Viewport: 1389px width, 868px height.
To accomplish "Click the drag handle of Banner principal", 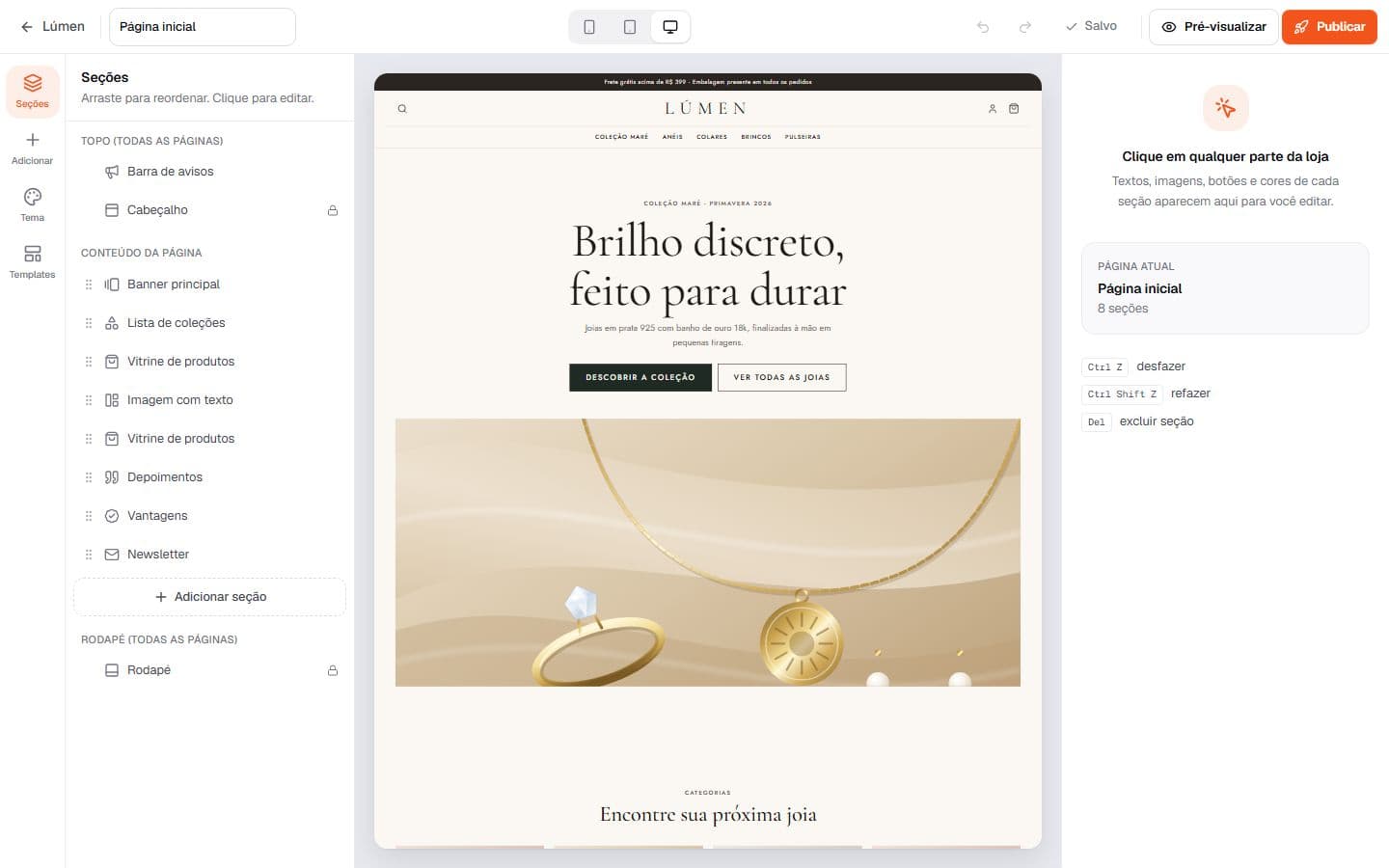I will [x=89, y=285].
